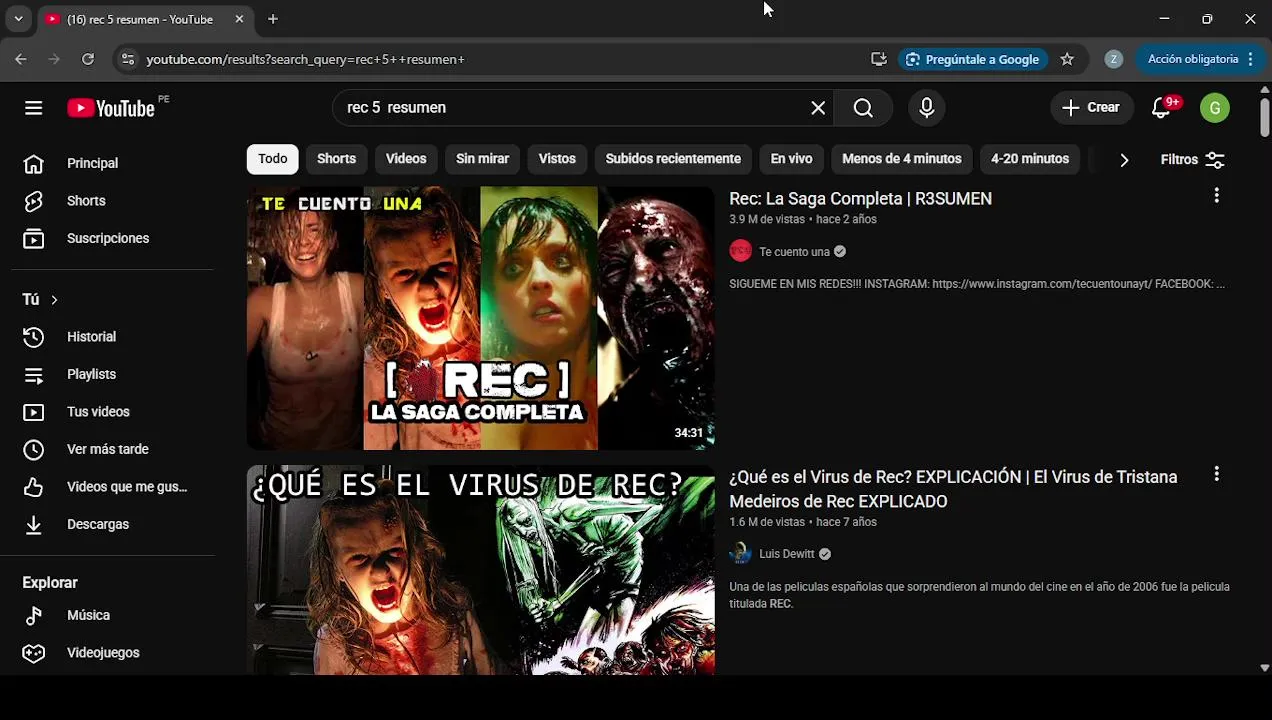Select the Shorts filter chip
1272x720 pixels.
pyautogui.click(x=336, y=159)
